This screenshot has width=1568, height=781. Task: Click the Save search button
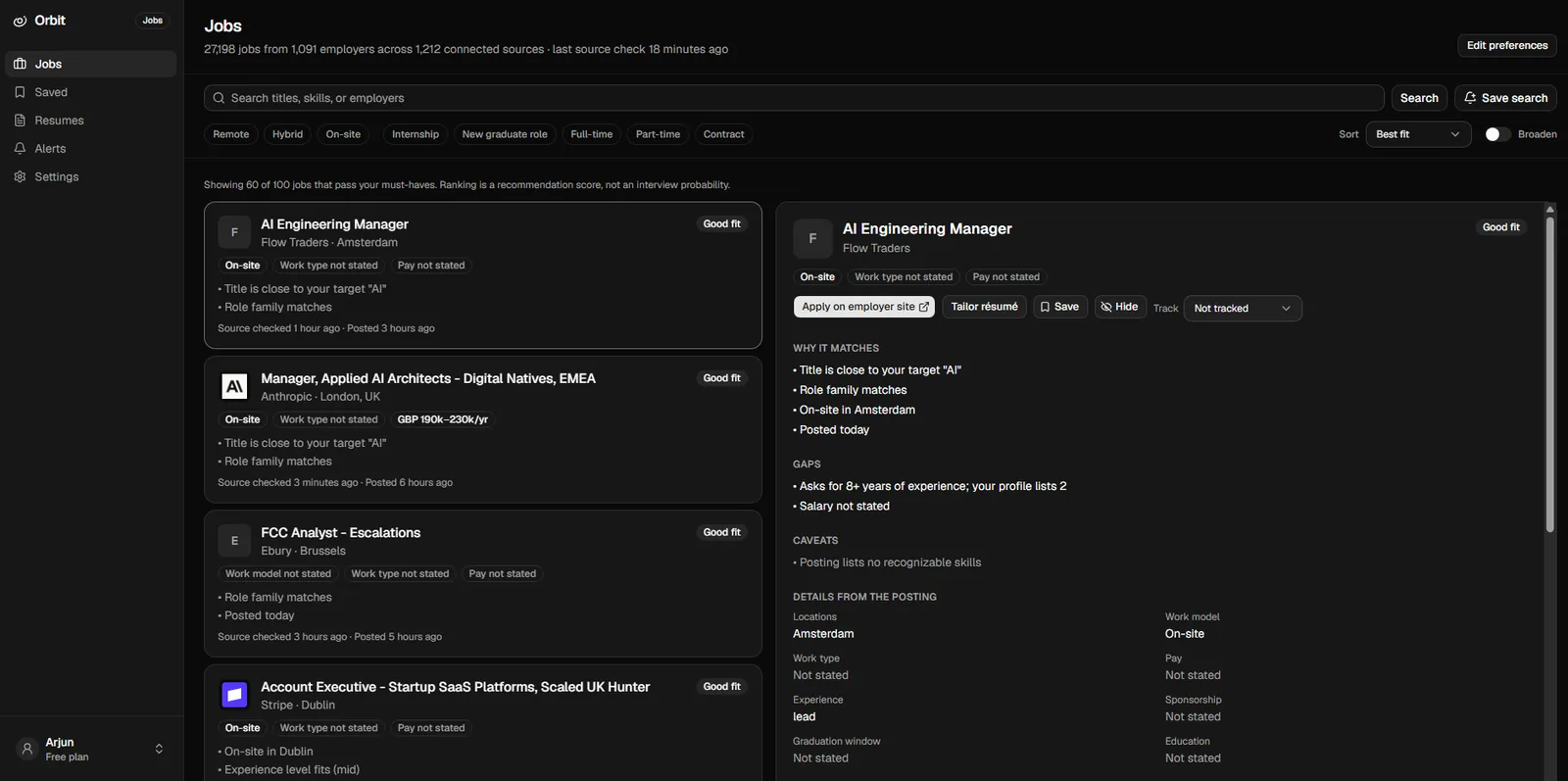[x=1505, y=98]
